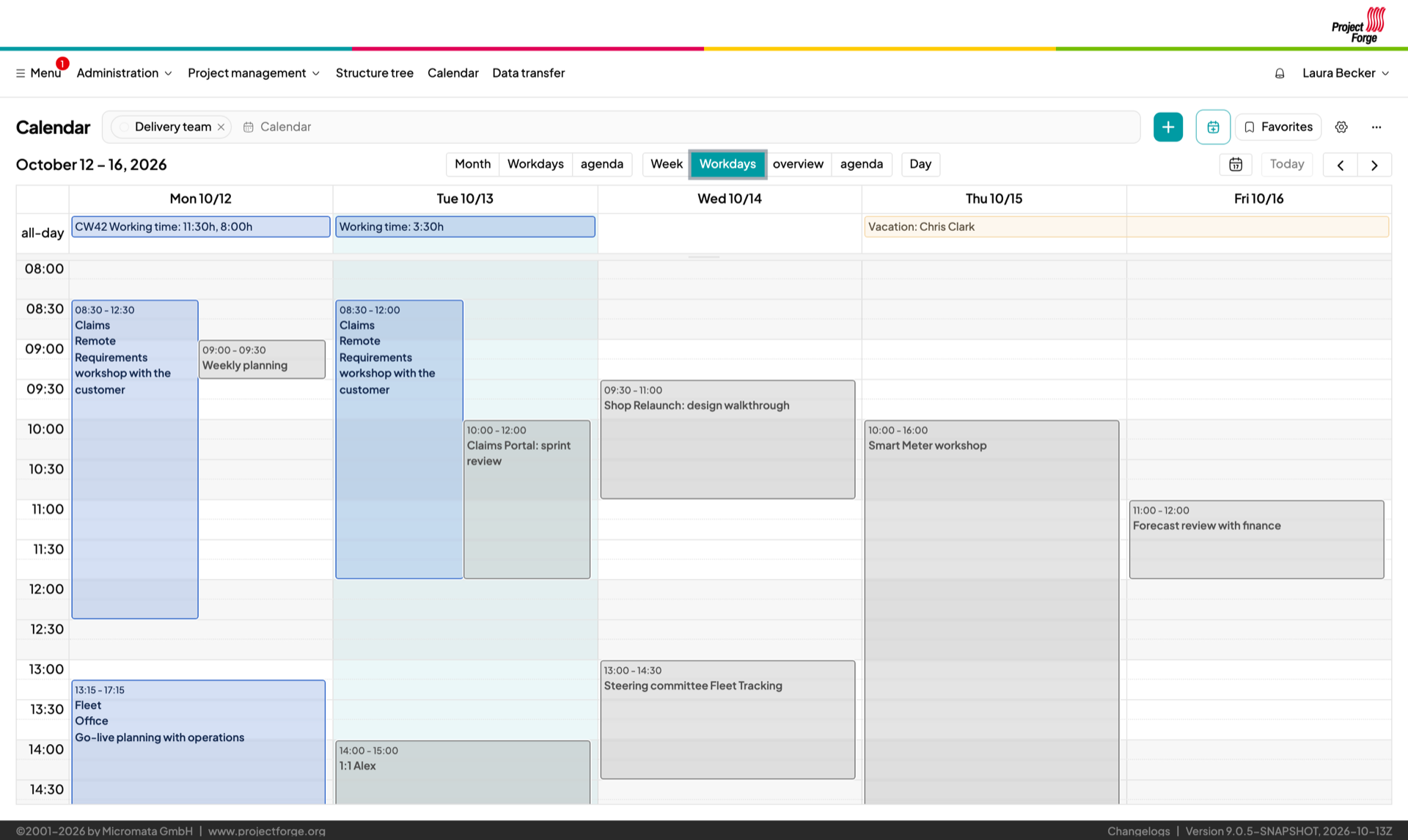Screen dimensions: 1408x840
Task: Switch to the week agenda view
Action: click(861, 164)
